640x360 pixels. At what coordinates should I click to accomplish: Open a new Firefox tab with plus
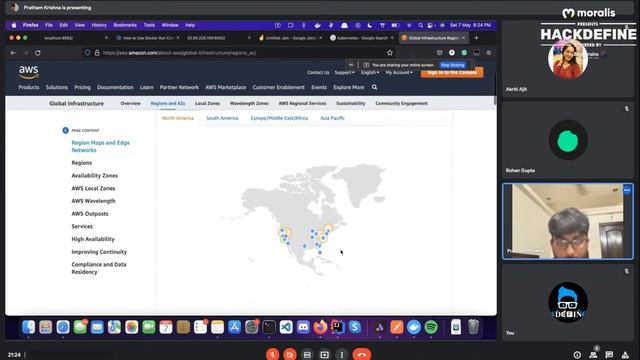(476, 38)
